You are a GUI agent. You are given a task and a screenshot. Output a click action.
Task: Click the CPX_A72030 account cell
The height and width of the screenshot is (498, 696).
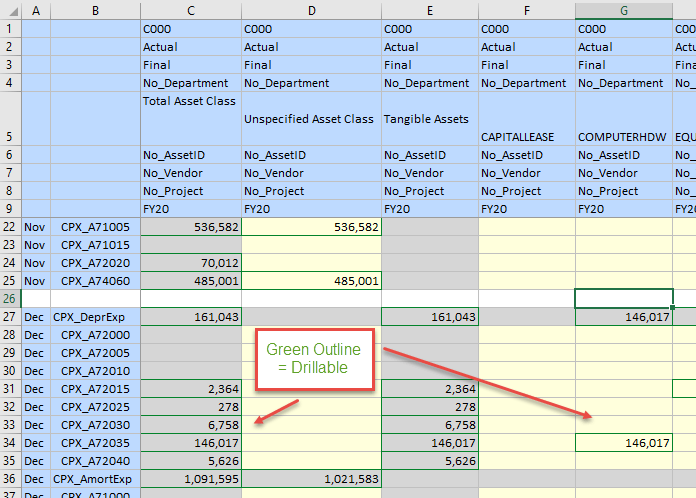coord(95,425)
